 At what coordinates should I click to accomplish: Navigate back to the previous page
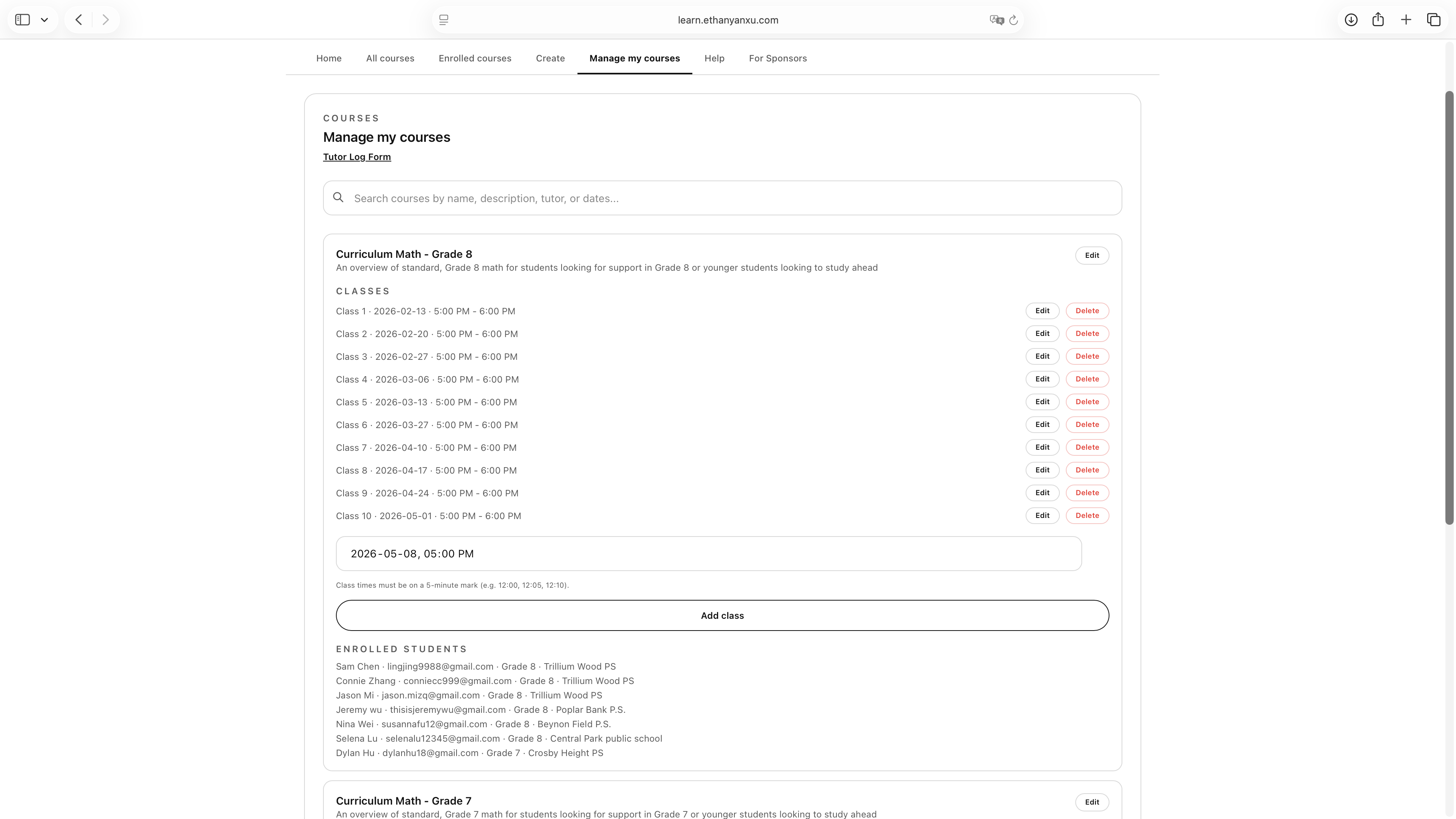[78, 19]
